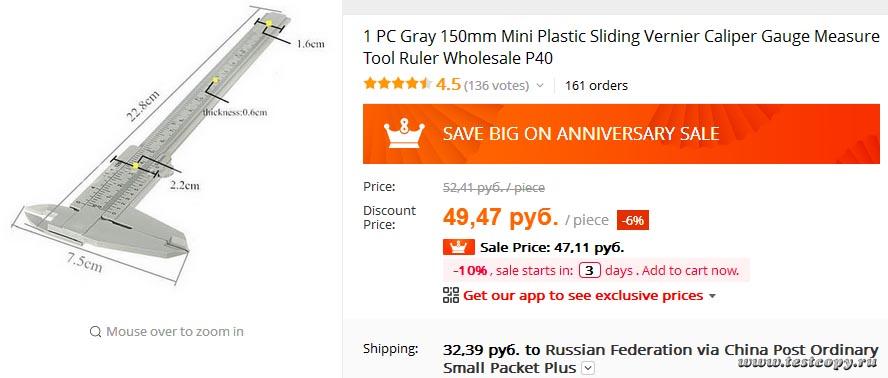Click the QR code icon
Viewport: 888px width, 378px height.
(x=451, y=295)
